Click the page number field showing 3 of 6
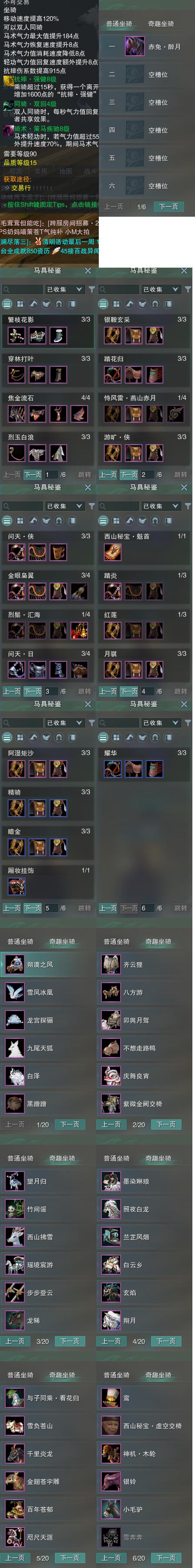Image resolution: width=195 pixels, height=1568 pixels. [50, 691]
